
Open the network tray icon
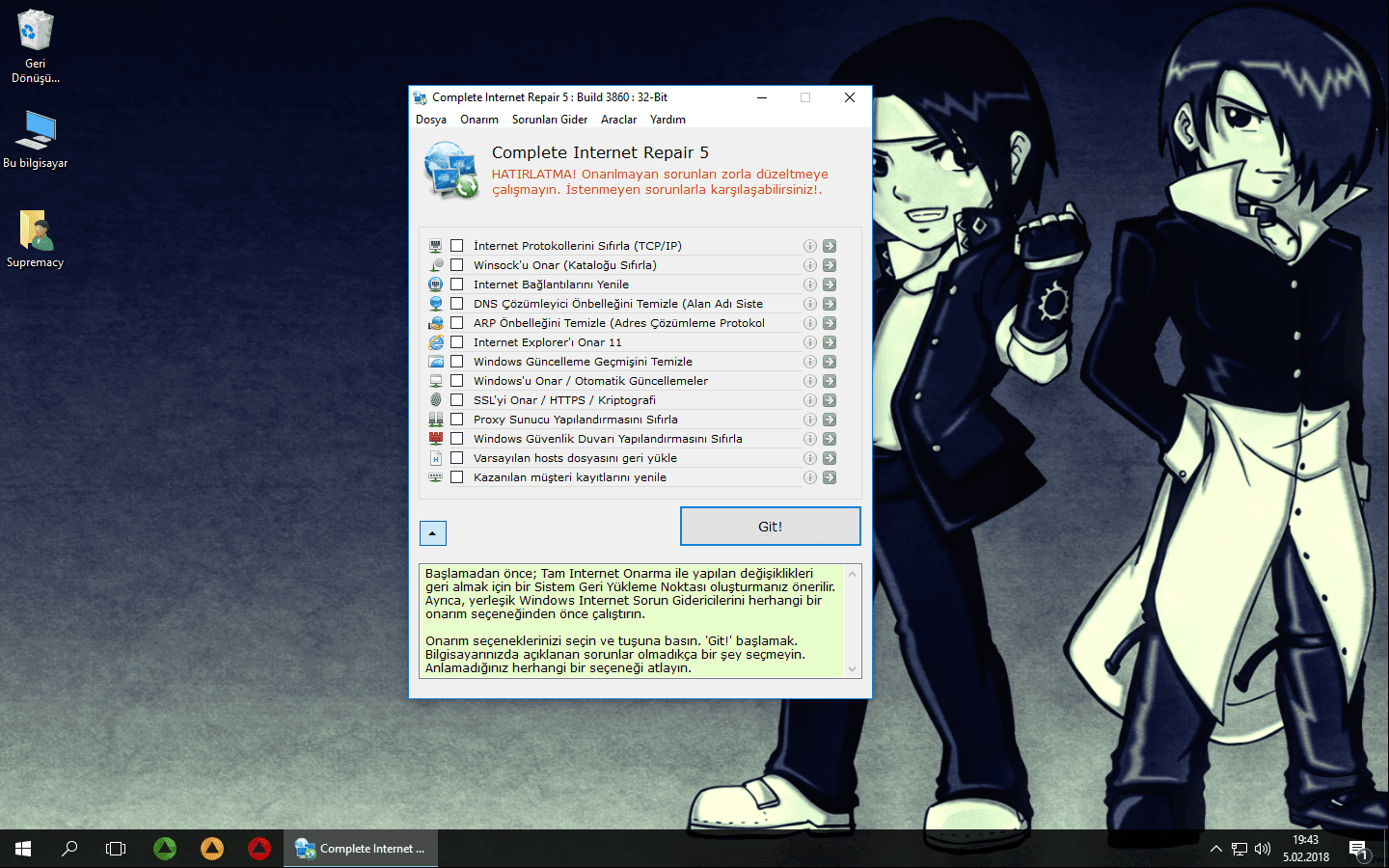[x=1239, y=849]
